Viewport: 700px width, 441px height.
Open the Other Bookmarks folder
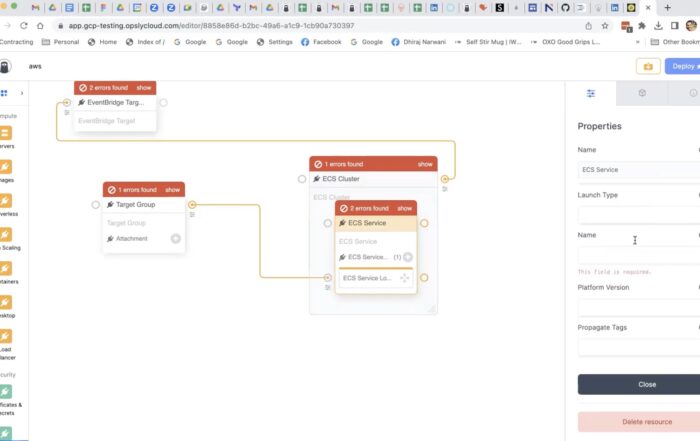[675, 42]
